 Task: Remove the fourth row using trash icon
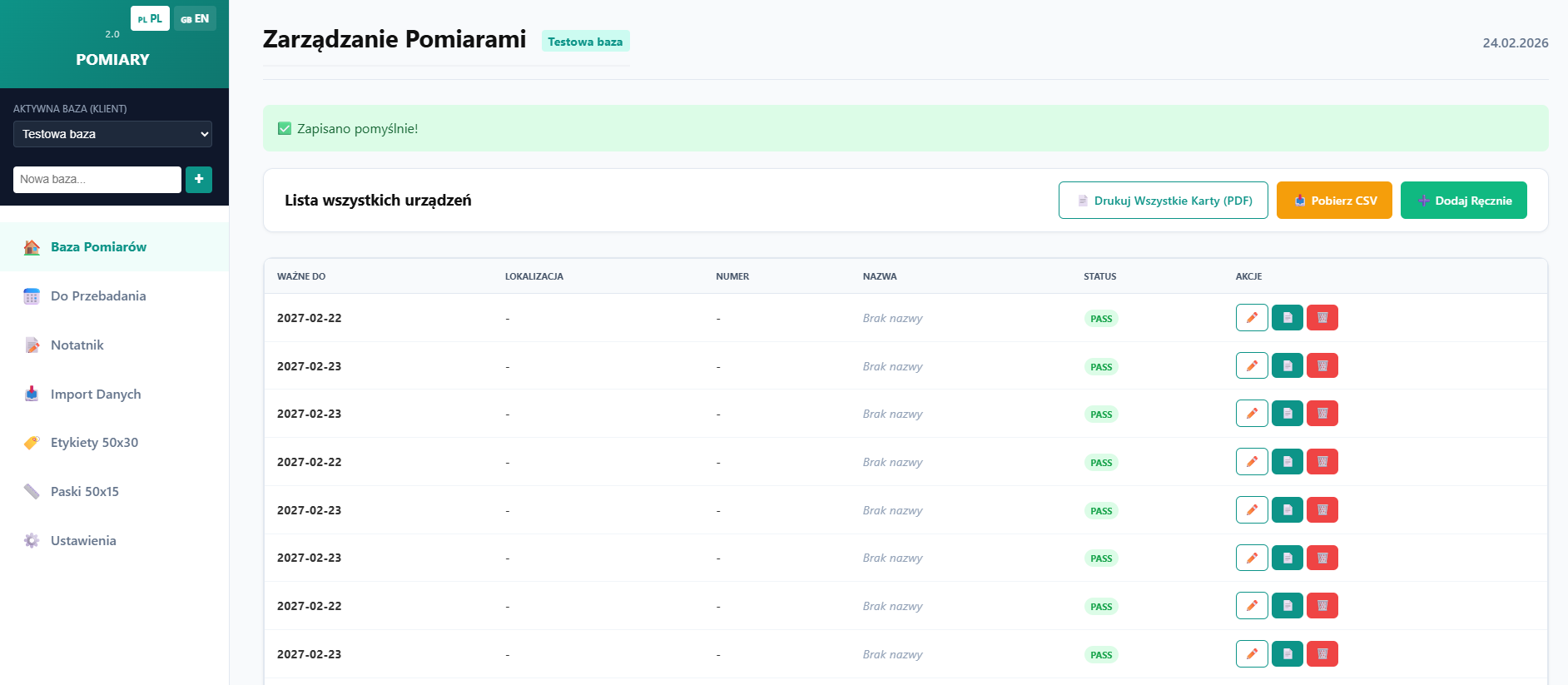[x=1322, y=462]
